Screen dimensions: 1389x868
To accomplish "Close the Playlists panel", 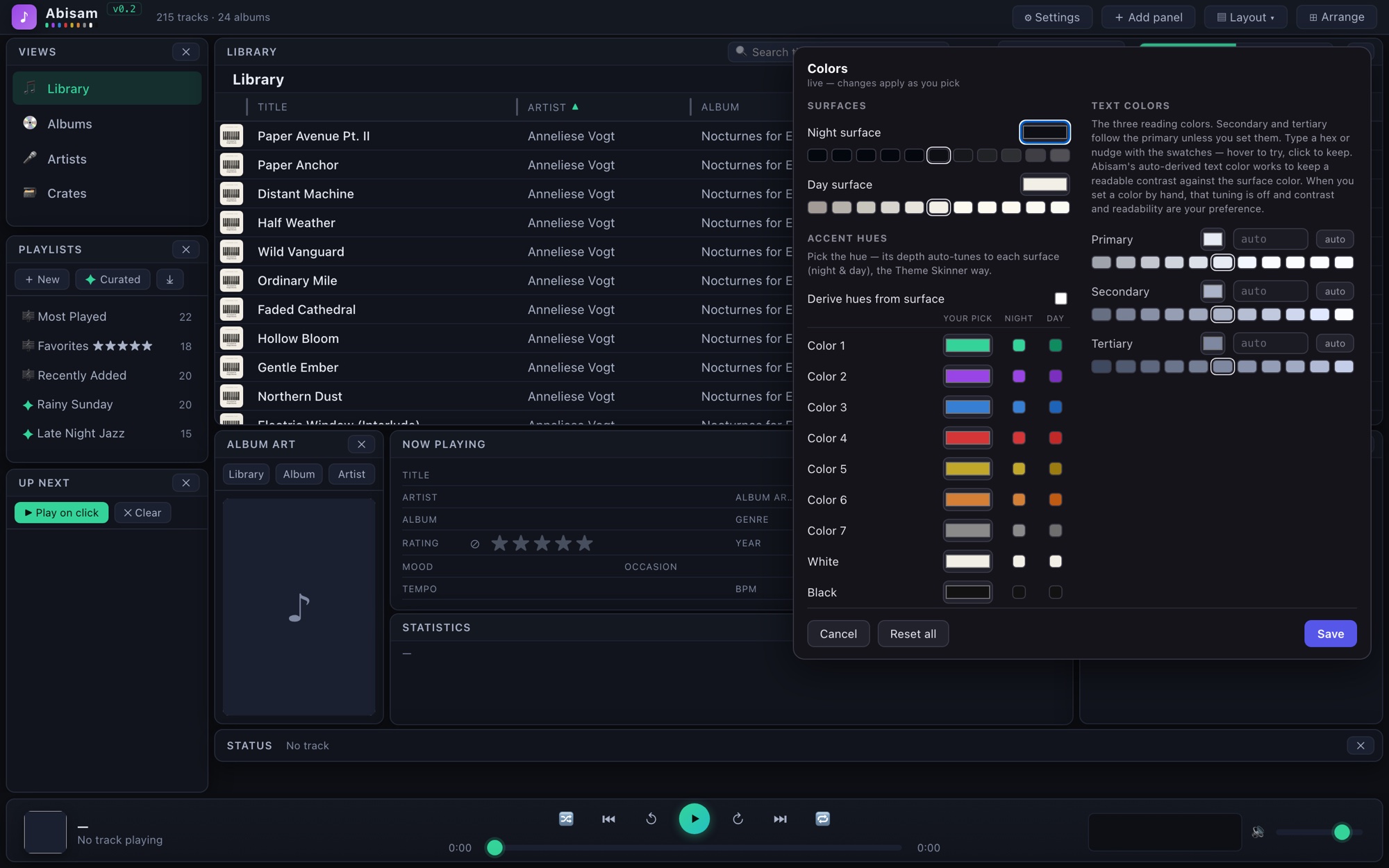I will tap(185, 249).
